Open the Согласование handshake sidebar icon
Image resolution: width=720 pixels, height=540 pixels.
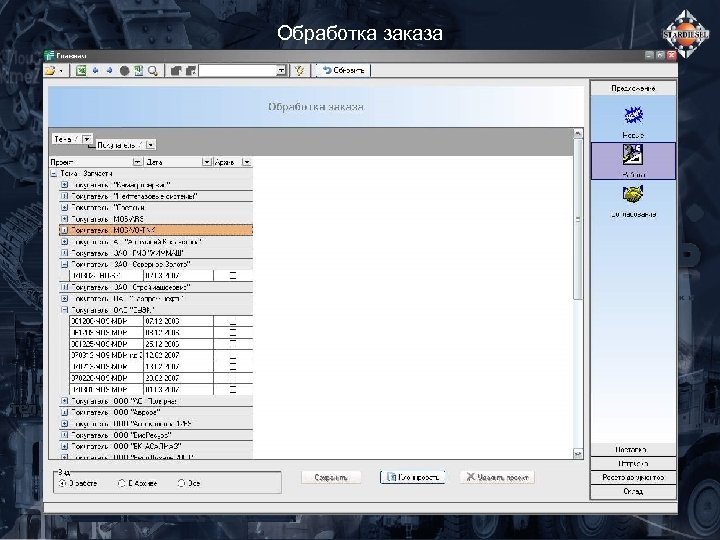[x=633, y=195]
